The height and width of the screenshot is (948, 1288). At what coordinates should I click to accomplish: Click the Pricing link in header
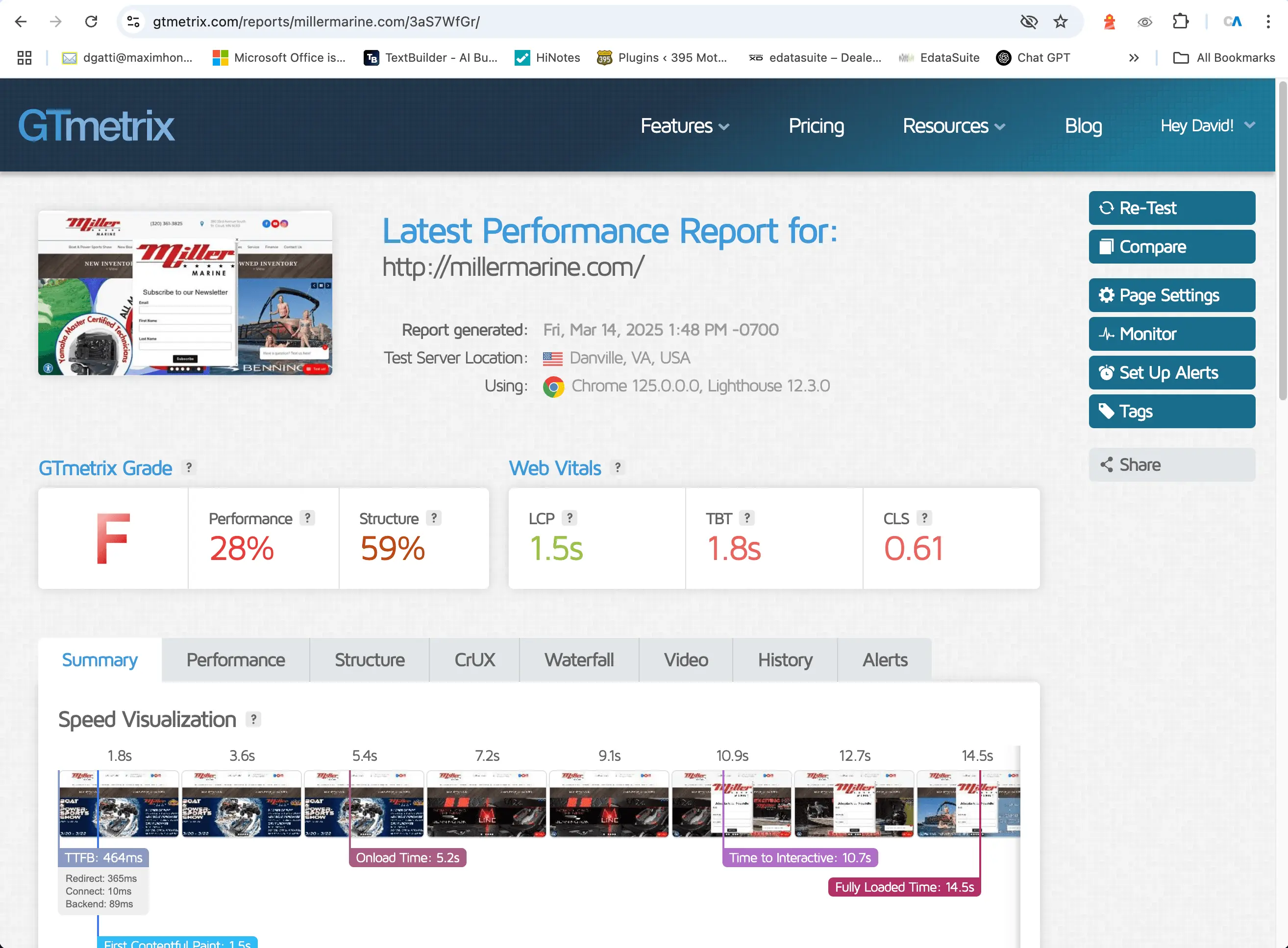(x=816, y=126)
